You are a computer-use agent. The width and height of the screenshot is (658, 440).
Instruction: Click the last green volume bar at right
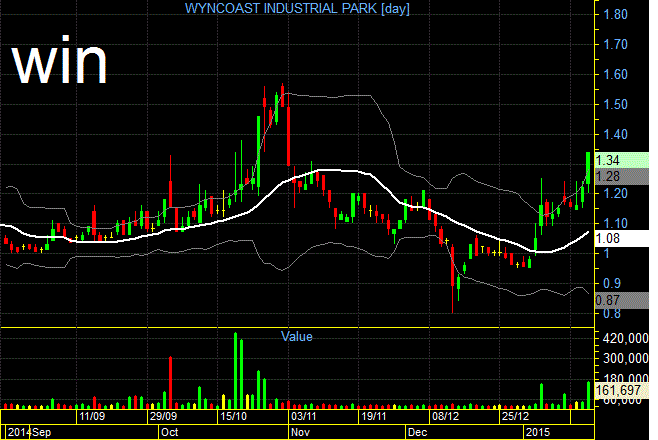tap(588, 395)
